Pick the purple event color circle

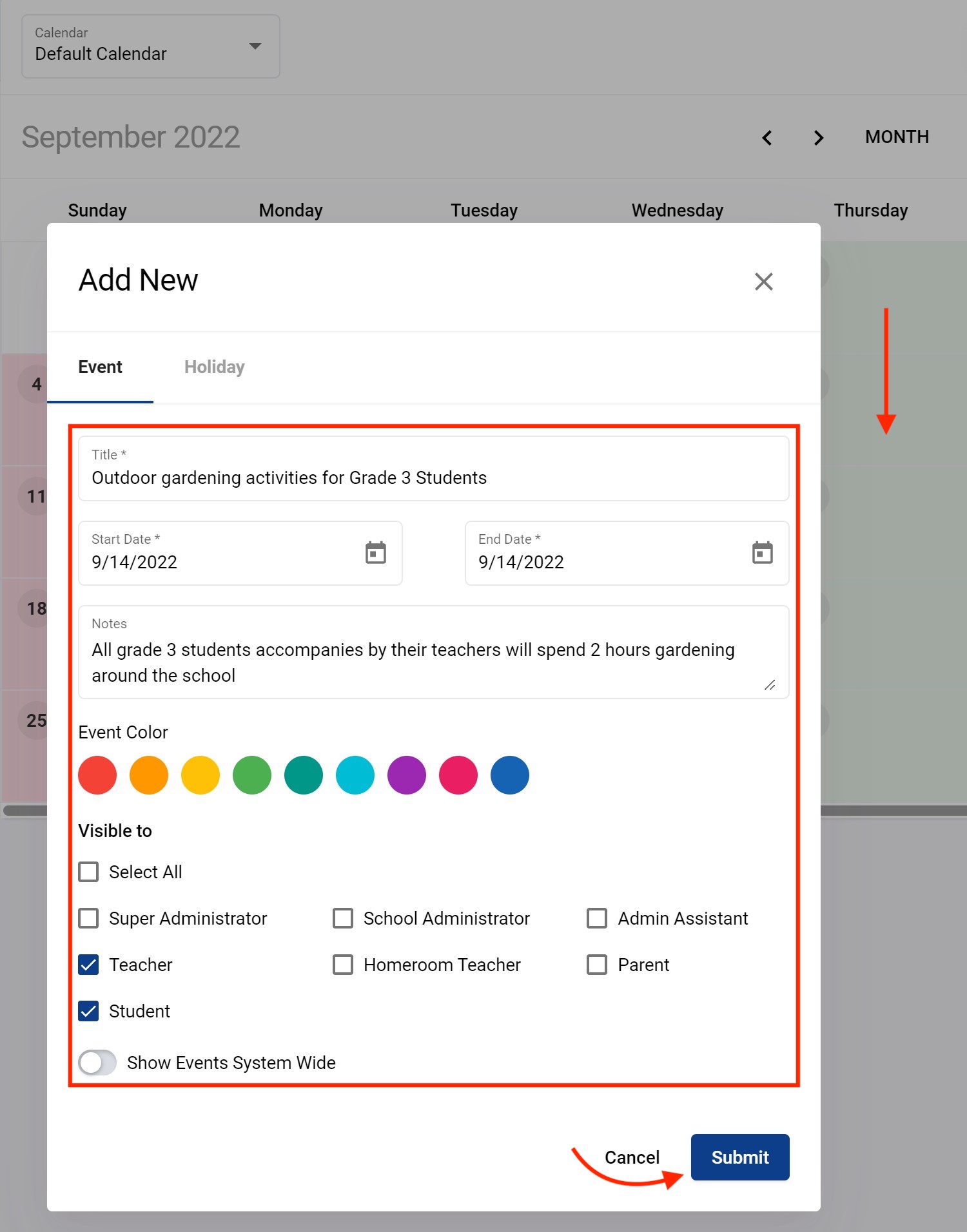(407, 775)
